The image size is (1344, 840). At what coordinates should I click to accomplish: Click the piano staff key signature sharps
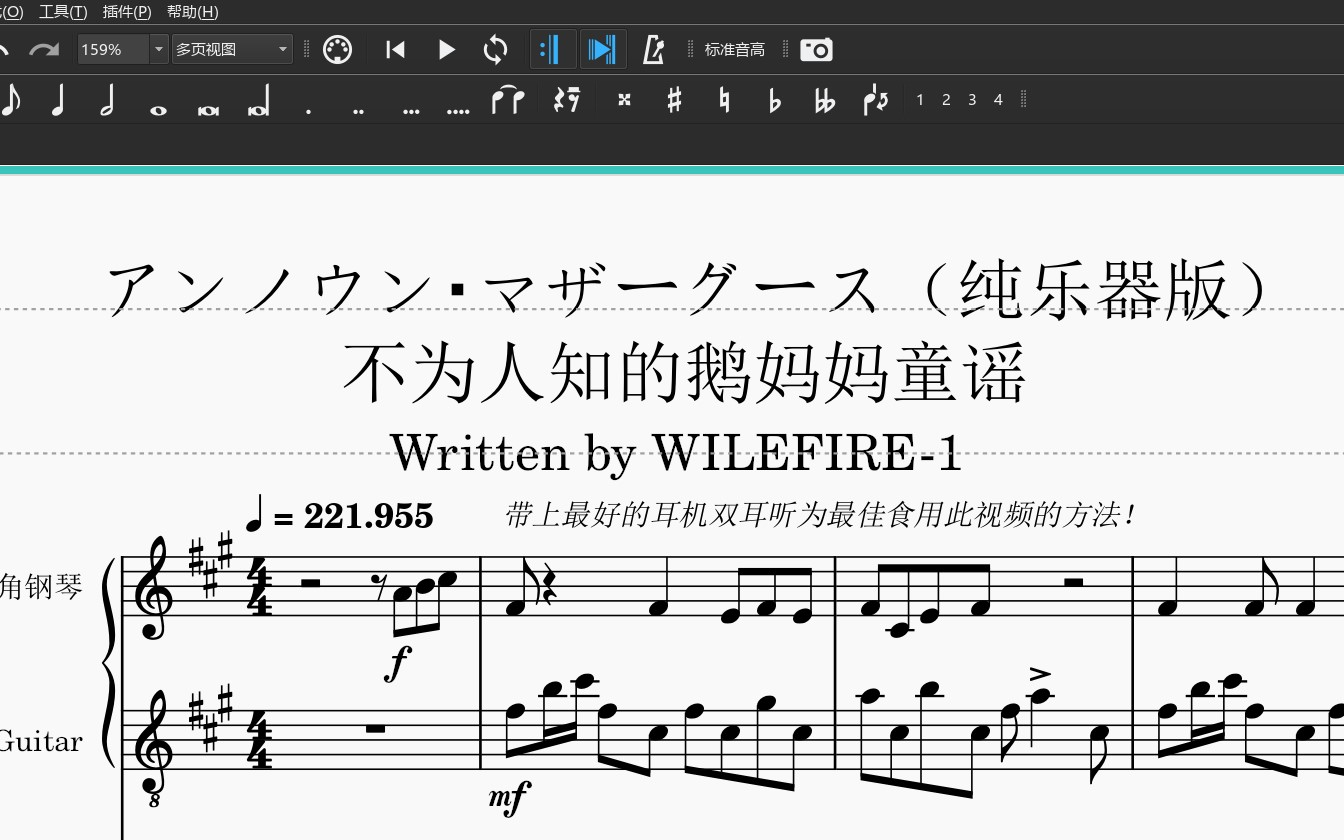click(211, 565)
